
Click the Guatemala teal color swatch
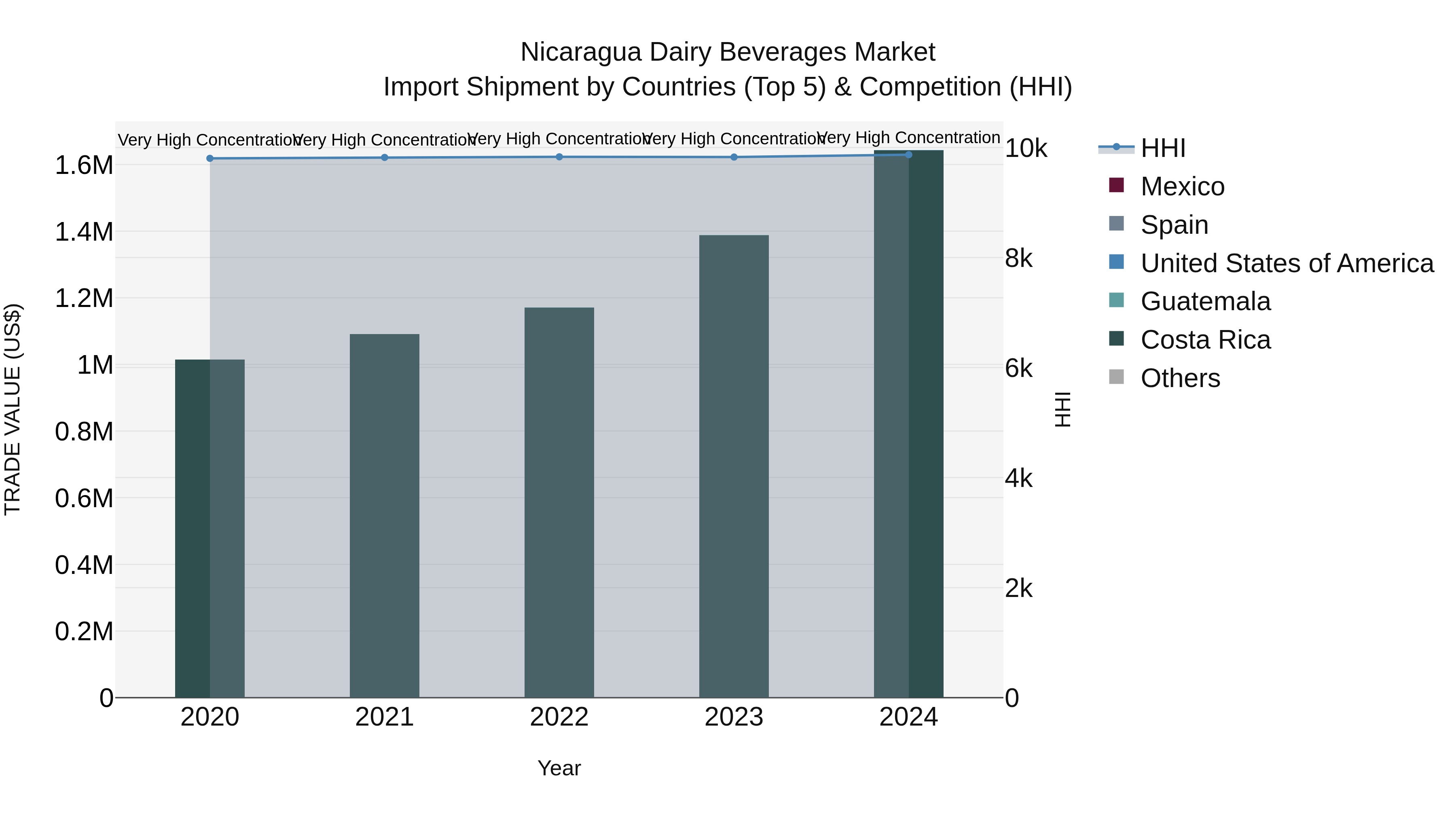(x=1116, y=300)
